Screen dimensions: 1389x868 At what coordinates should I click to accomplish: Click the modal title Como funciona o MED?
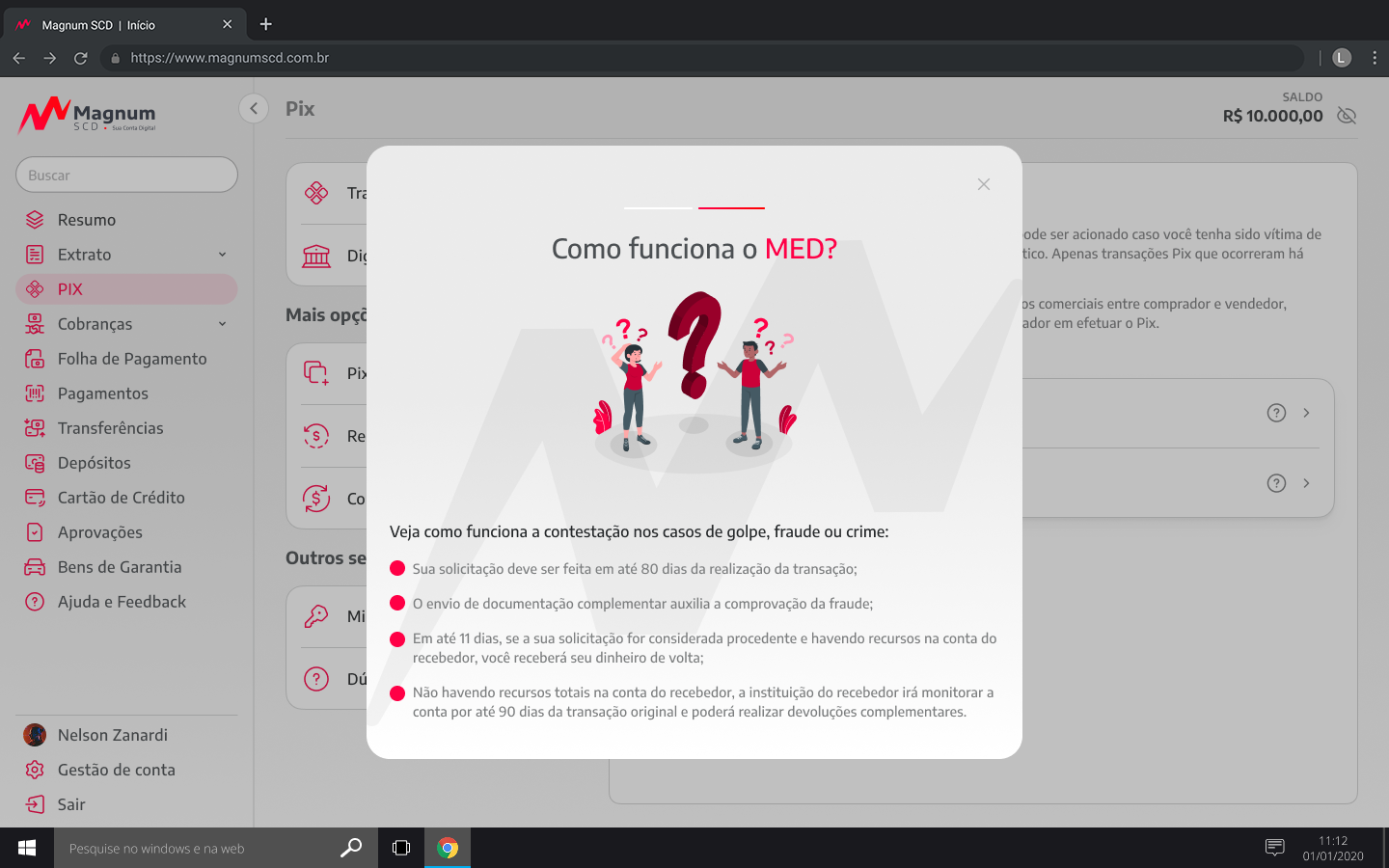pyautogui.click(x=694, y=249)
